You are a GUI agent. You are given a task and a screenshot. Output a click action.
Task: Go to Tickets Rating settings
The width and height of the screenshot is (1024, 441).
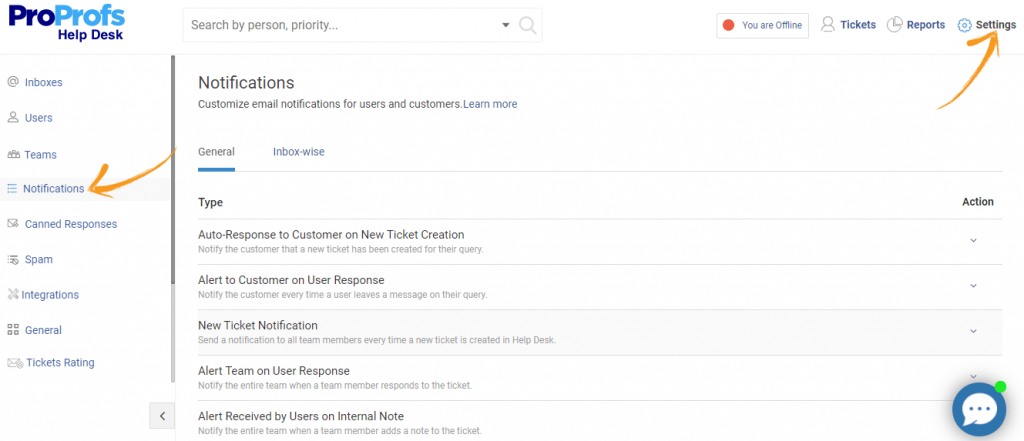click(x=60, y=363)
